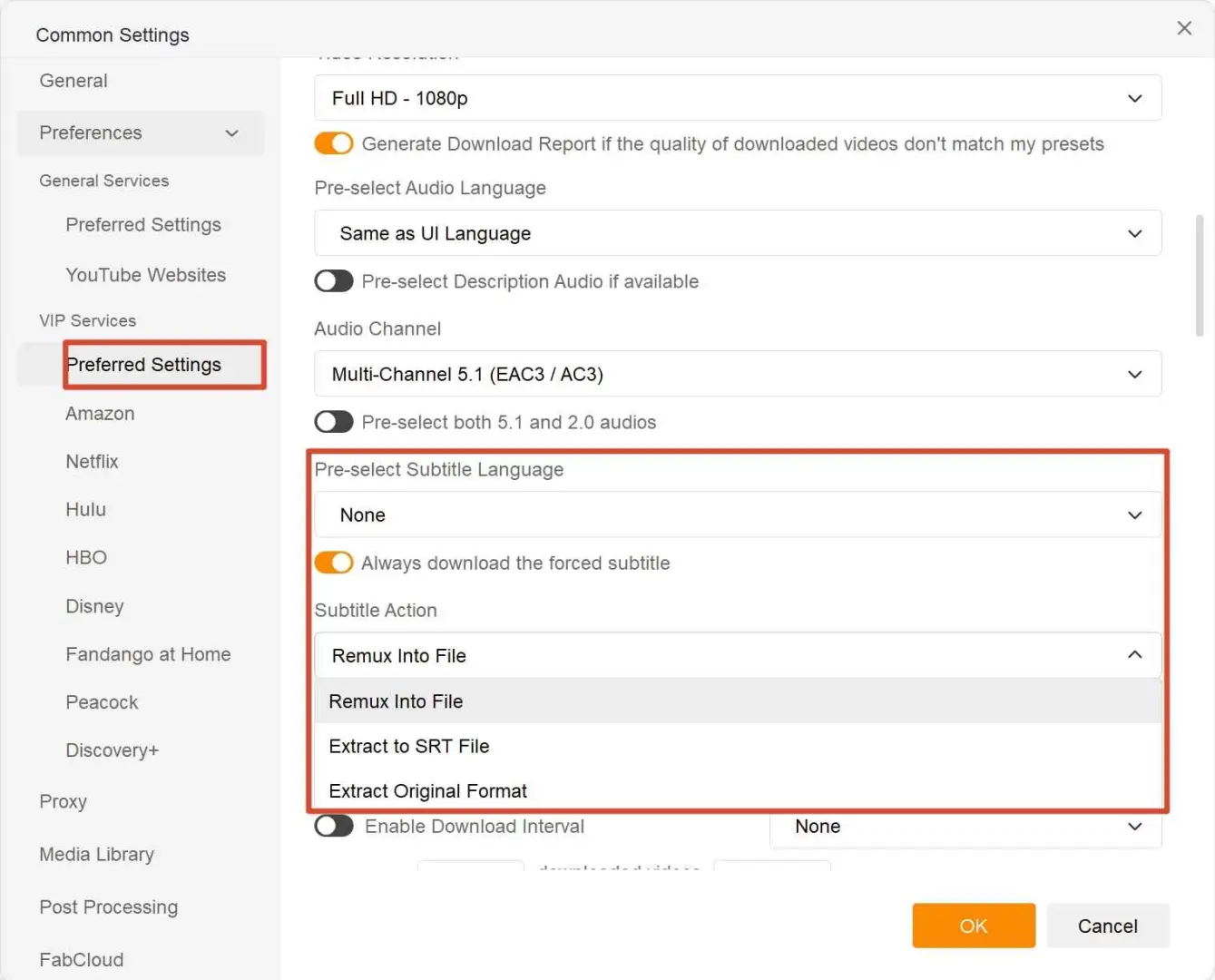Open Proxy settings
The height and width of the screenshot is (980, 1215).
(63, 801)
